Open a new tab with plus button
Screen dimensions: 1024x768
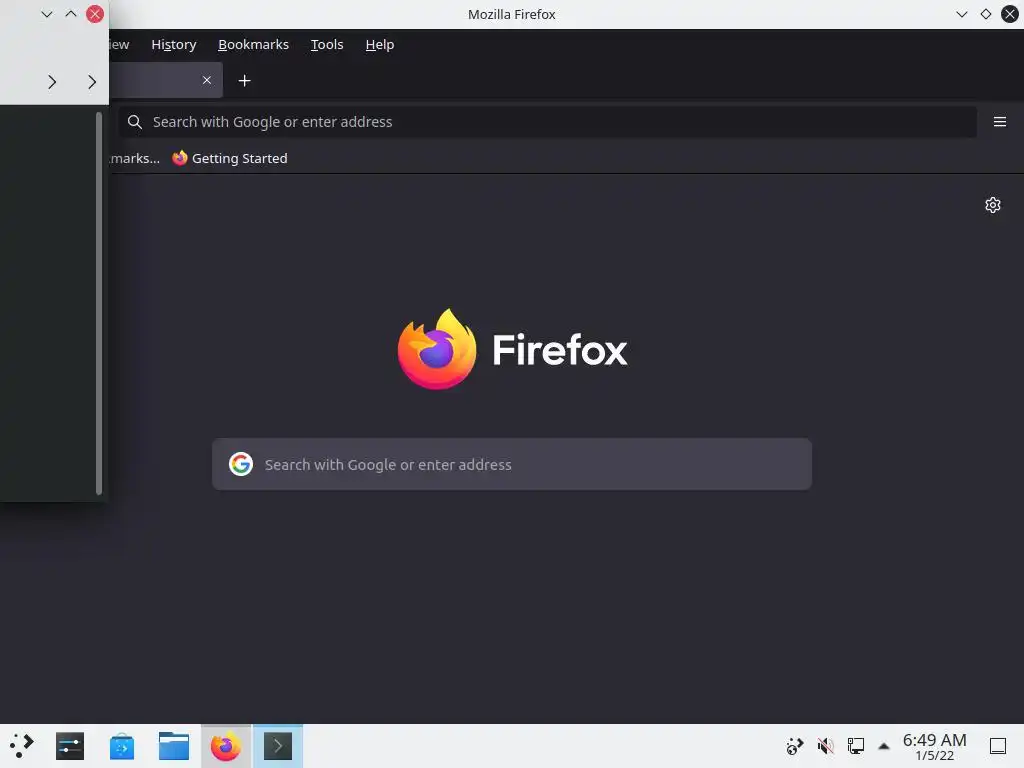[244, 80]
